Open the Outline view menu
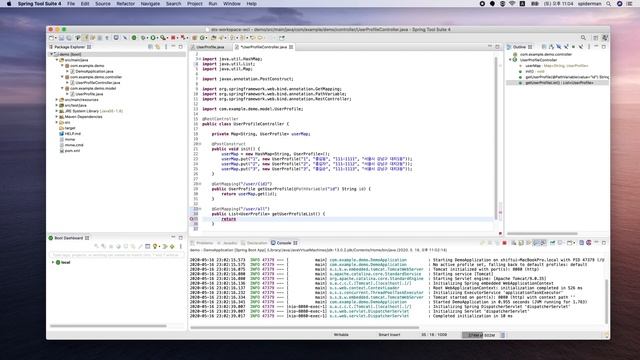 [x=589, y=47]
